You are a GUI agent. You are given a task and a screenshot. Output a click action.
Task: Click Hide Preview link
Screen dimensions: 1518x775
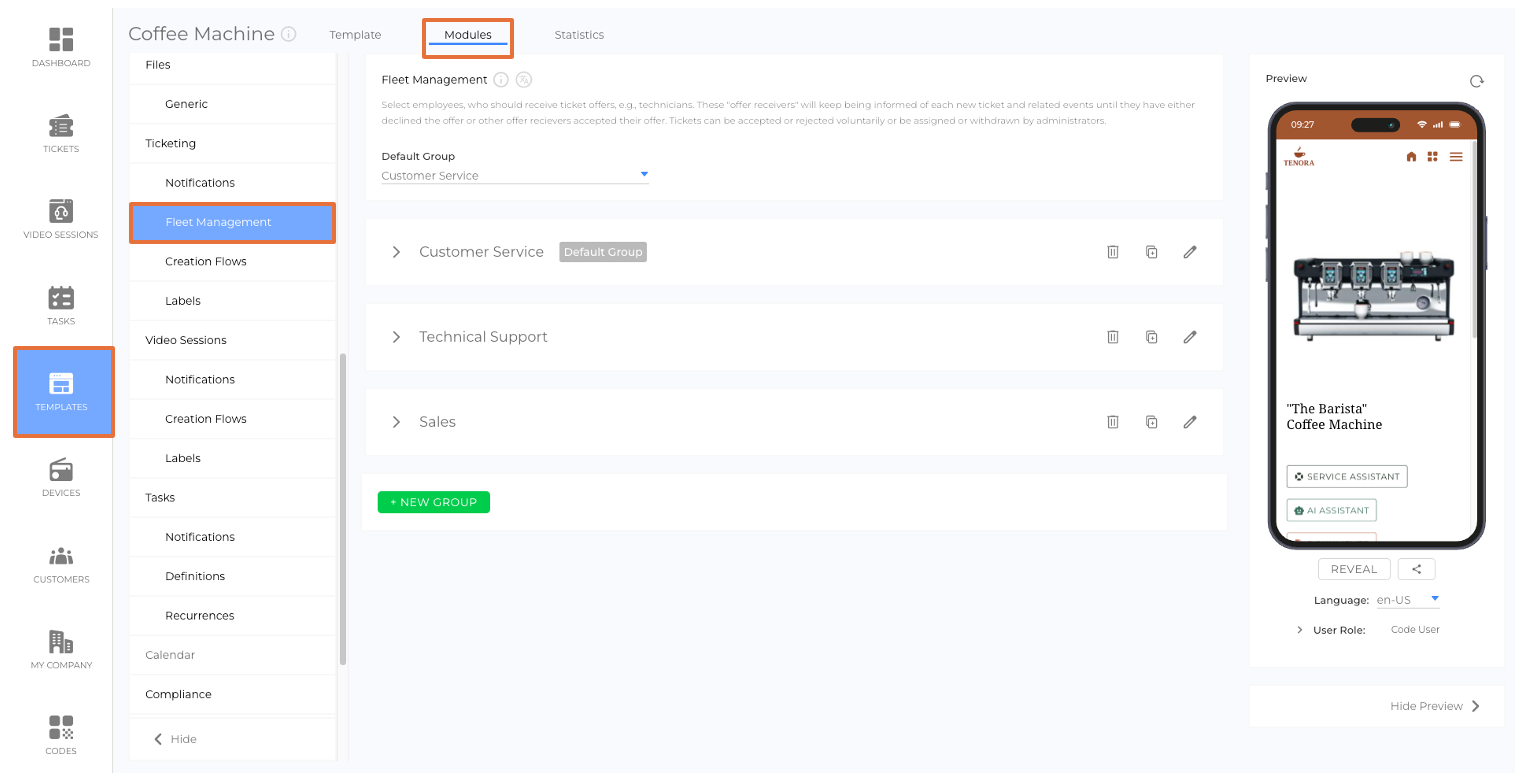click(x=1434, y=706)
